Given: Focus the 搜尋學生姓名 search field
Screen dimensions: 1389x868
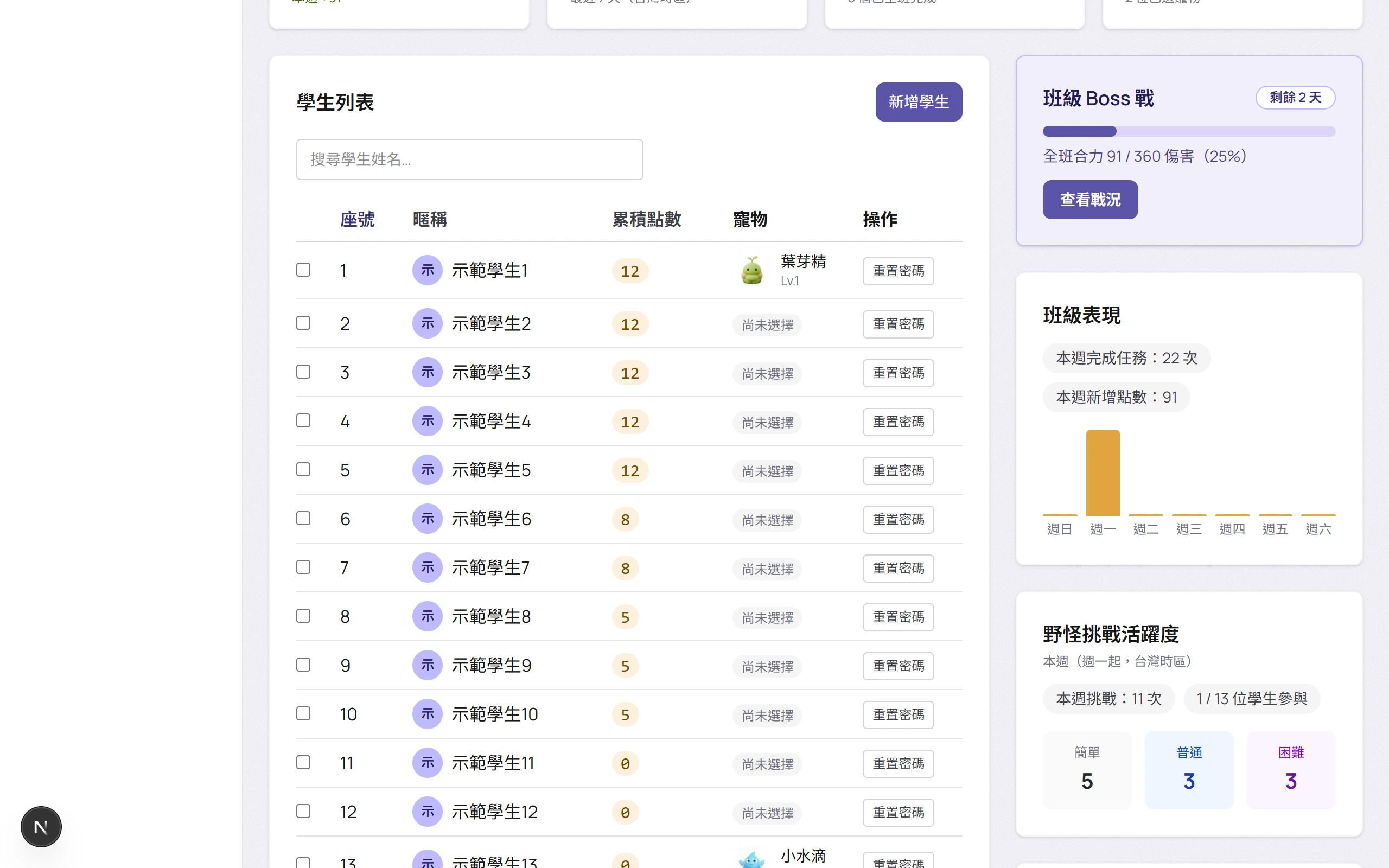Looking at the screenshot, I should click(x=469, y=159).
